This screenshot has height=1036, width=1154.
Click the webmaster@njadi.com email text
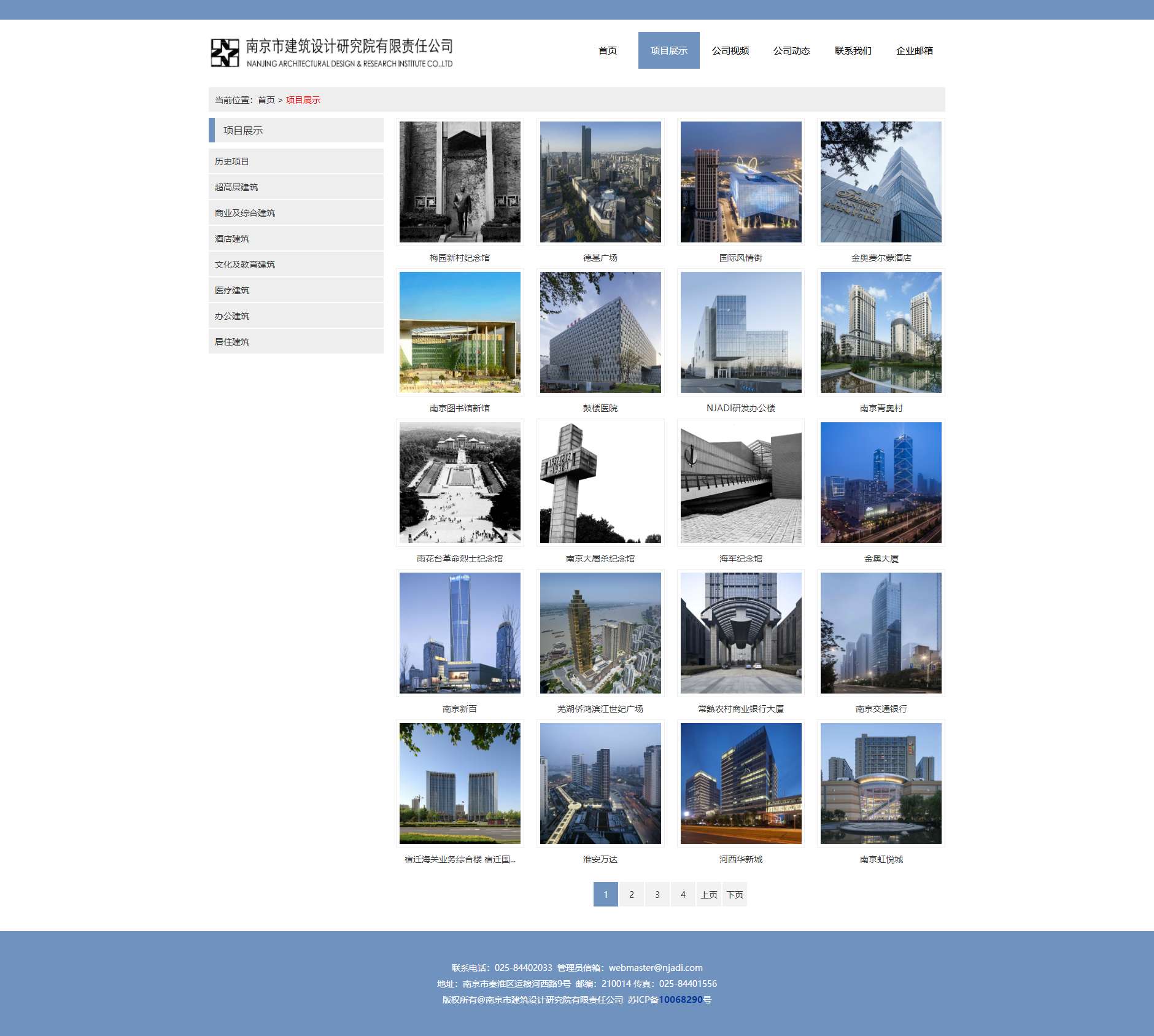click(x=656, y=968)
